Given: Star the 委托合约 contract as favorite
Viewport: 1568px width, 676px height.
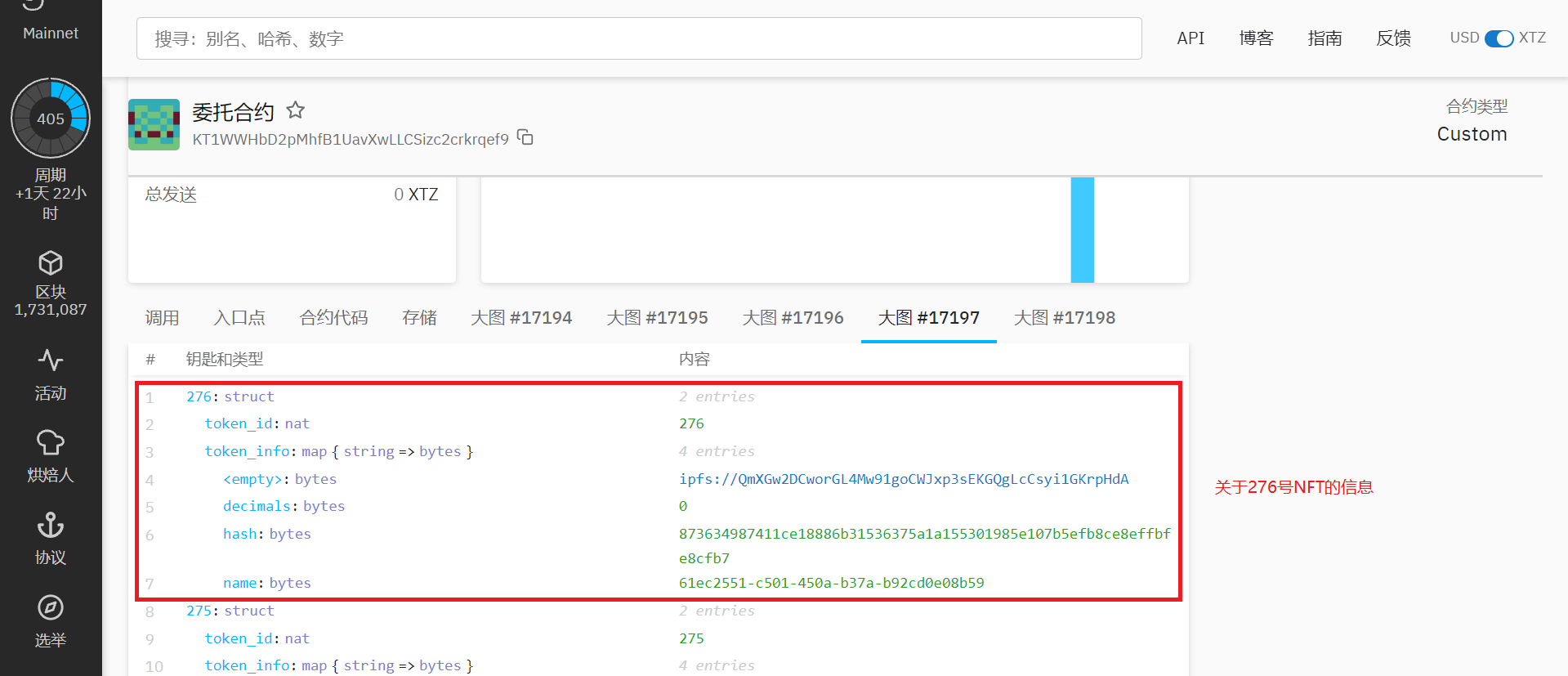Looking at the screenshot, I should [296, 110].
